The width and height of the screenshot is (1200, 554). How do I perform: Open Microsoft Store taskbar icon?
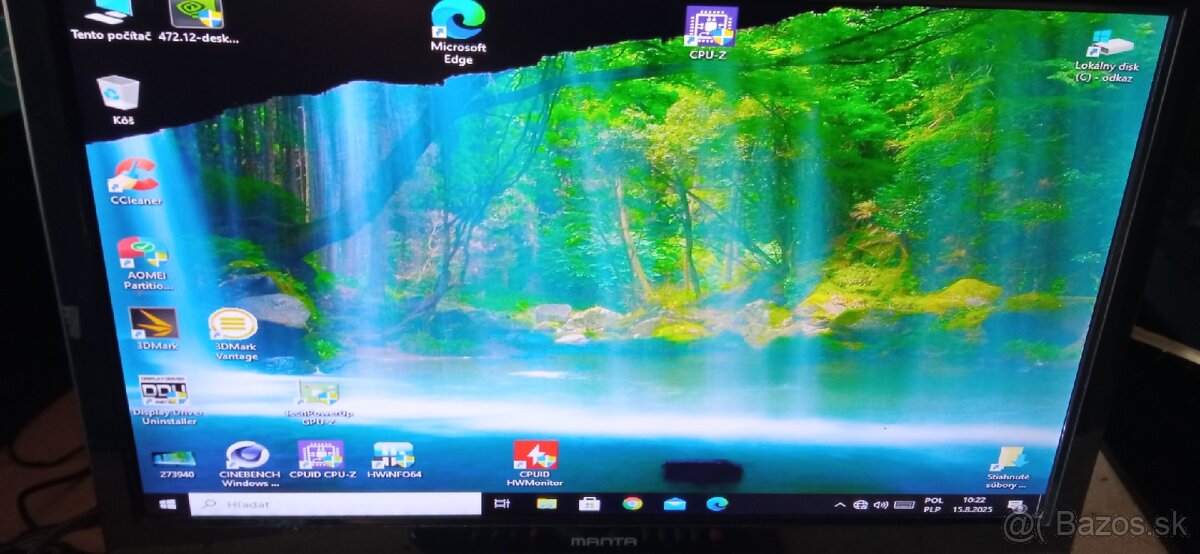(x=589, y=504)
